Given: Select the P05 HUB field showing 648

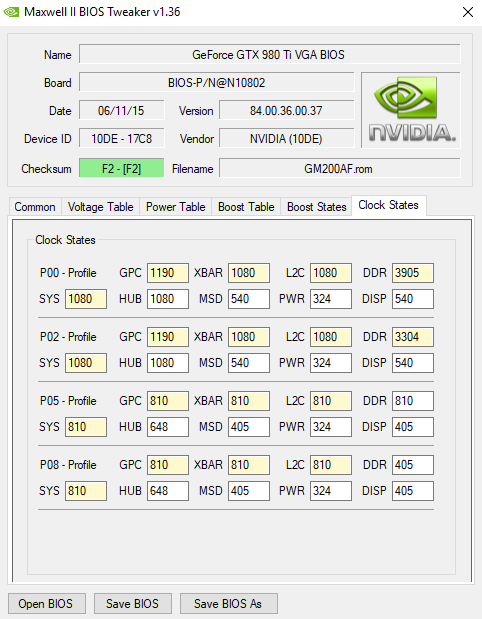Looking at the screenshot, I should pos(168,427).
